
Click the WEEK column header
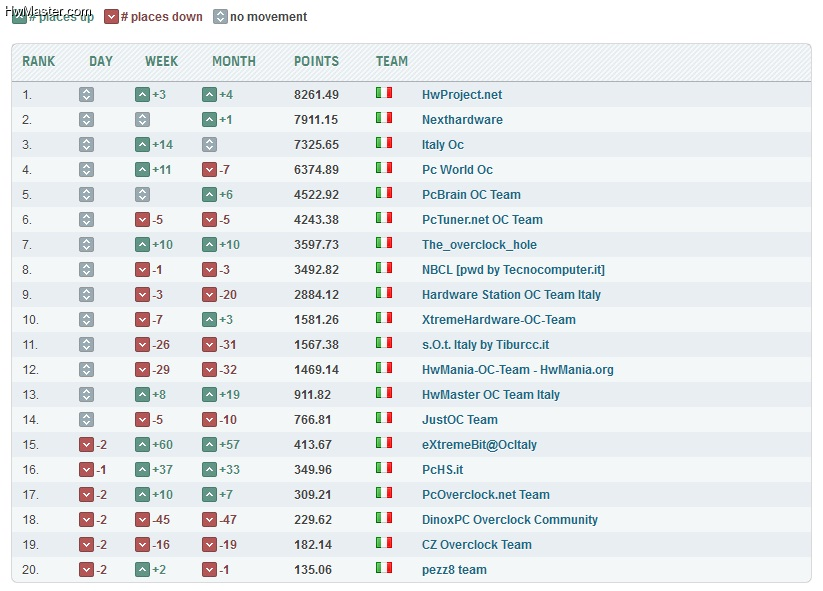[x=161, y=61]
